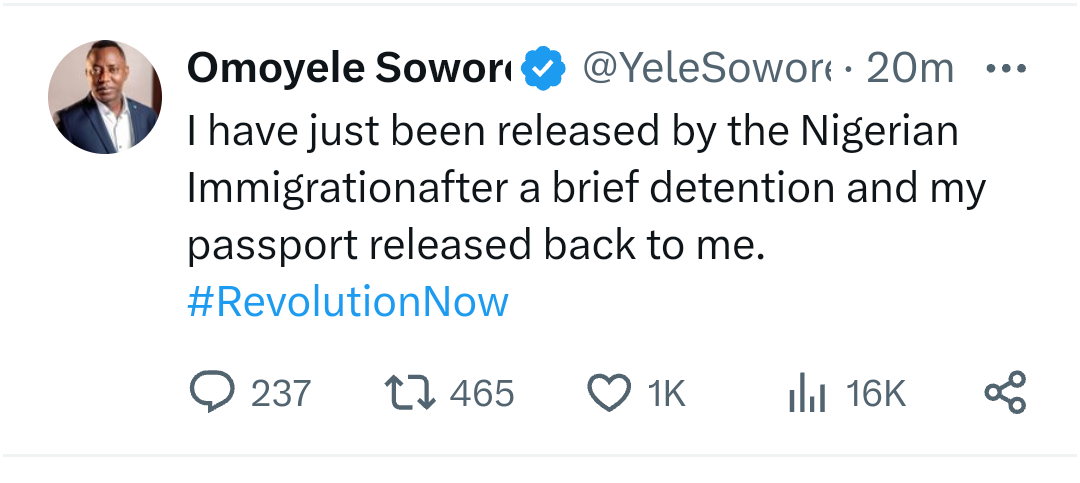Click the blue verified checkmark badge

click(x=546, y=69)
